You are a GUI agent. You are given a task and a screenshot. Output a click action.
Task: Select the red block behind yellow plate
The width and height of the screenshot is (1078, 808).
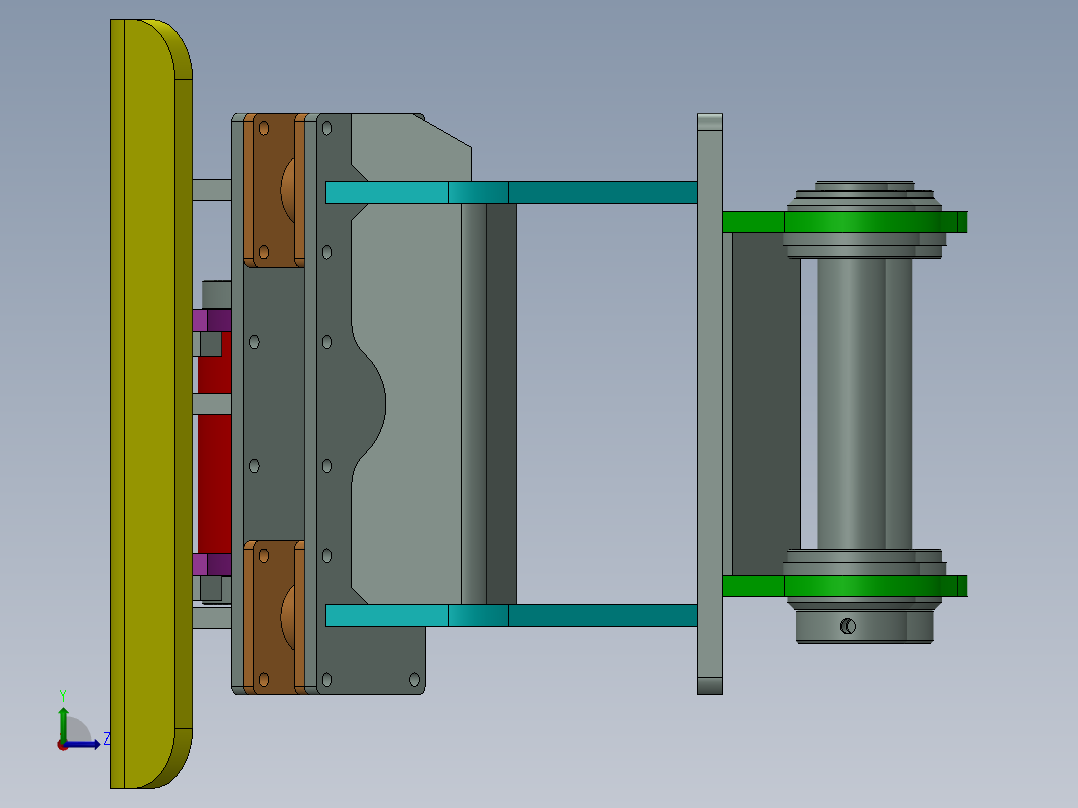tap(214, 474)
